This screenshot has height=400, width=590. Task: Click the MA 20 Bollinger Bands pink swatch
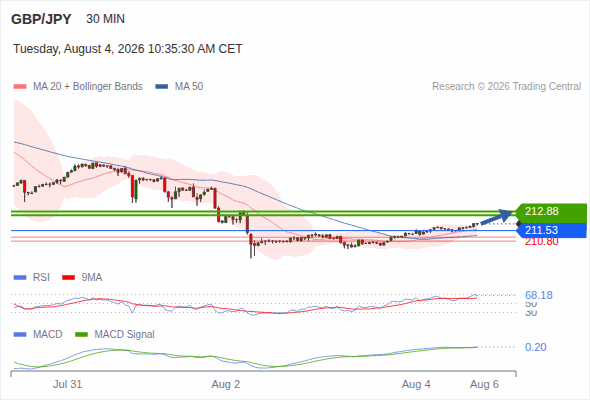20,87
